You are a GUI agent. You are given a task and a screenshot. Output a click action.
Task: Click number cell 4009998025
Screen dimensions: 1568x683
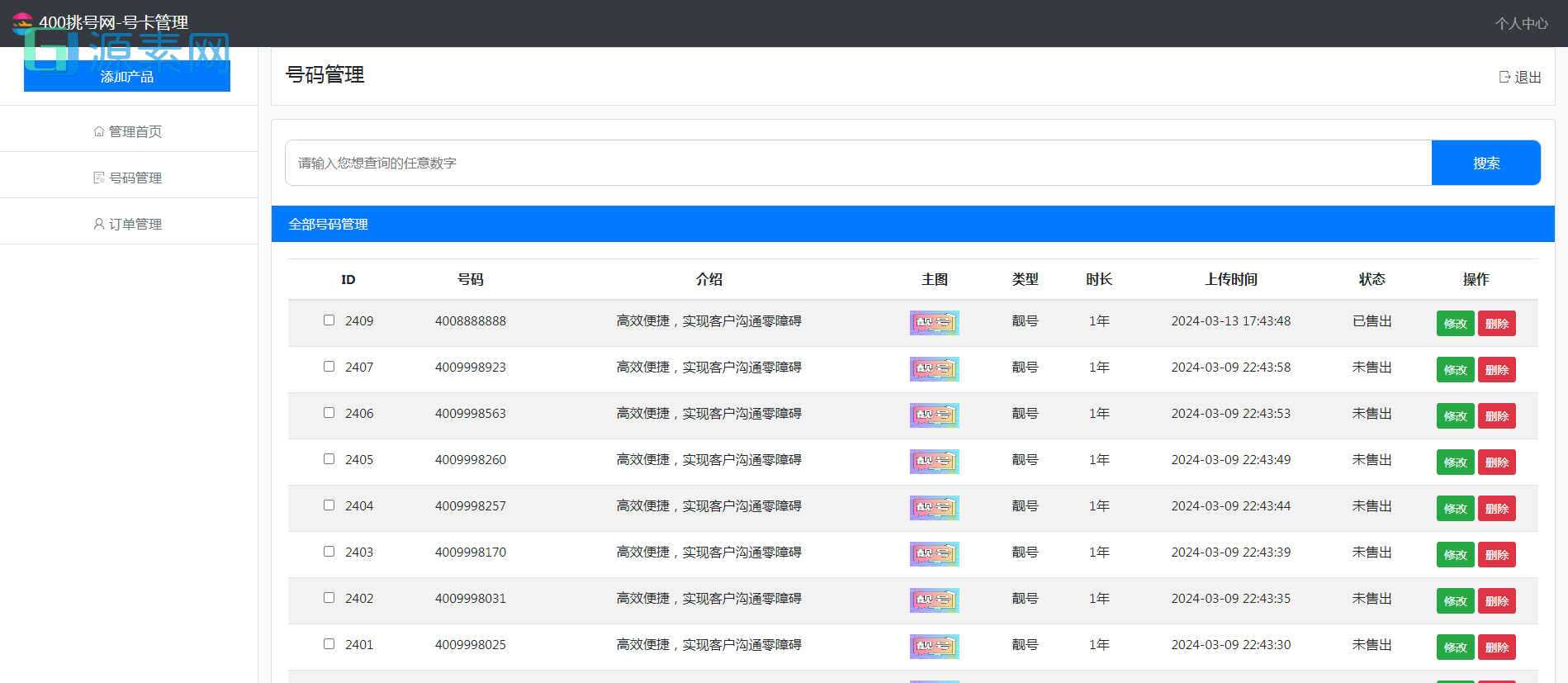pos(471,644)
